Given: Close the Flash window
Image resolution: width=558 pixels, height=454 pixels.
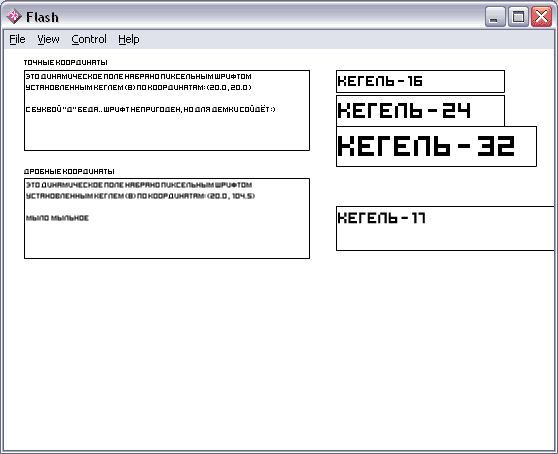Looking at the screenshot, I should [541, 16].
